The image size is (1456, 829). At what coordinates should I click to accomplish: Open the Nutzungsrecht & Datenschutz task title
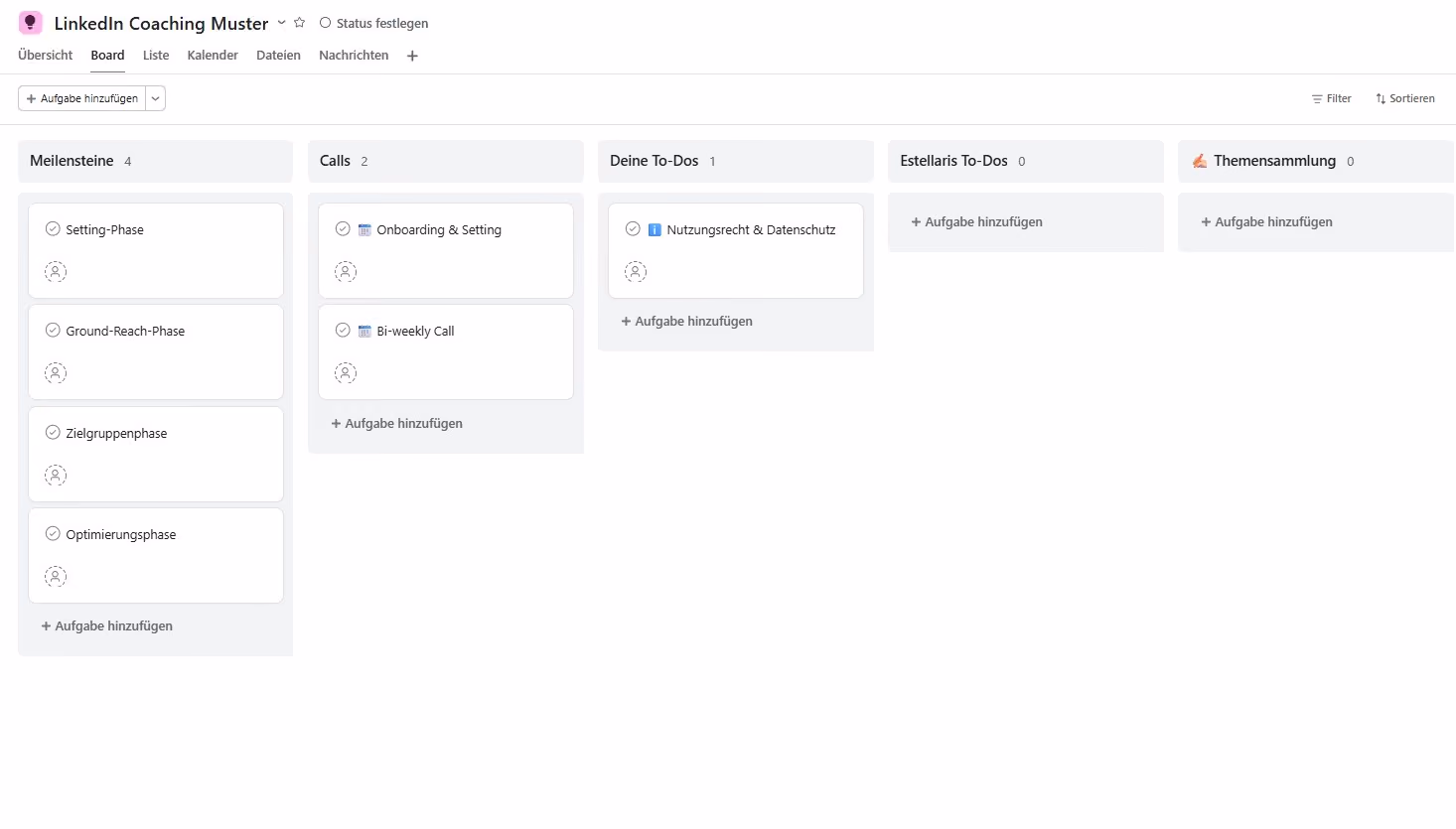coord(751,230)
